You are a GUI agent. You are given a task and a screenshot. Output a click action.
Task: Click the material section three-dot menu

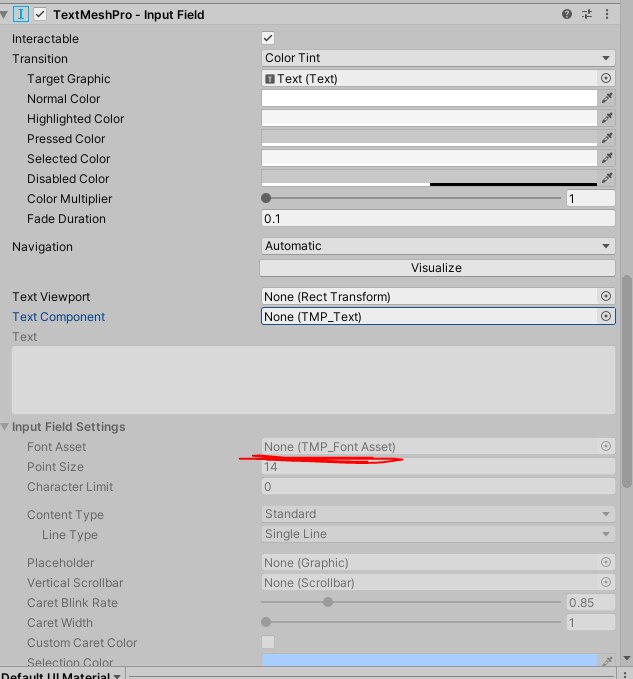pyautogui.click(x=624, y=675)
